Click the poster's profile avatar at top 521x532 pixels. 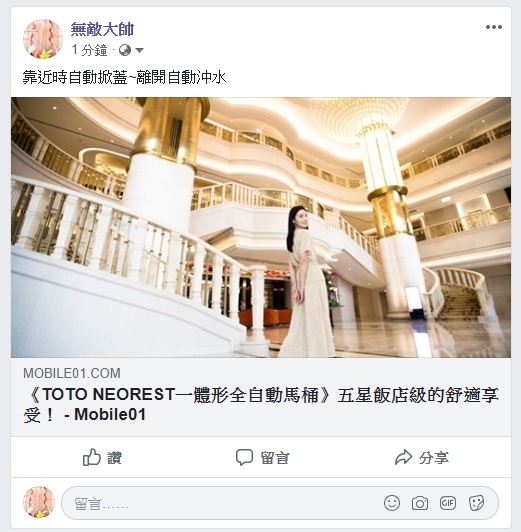[x=43, y=39]
